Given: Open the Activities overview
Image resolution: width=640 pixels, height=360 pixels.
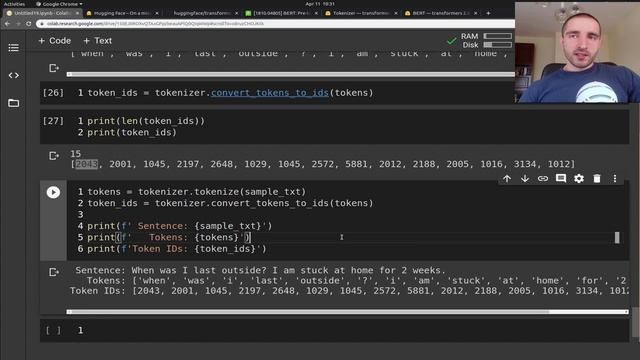Looking at the screenshot, I should [x=14, y=4].
